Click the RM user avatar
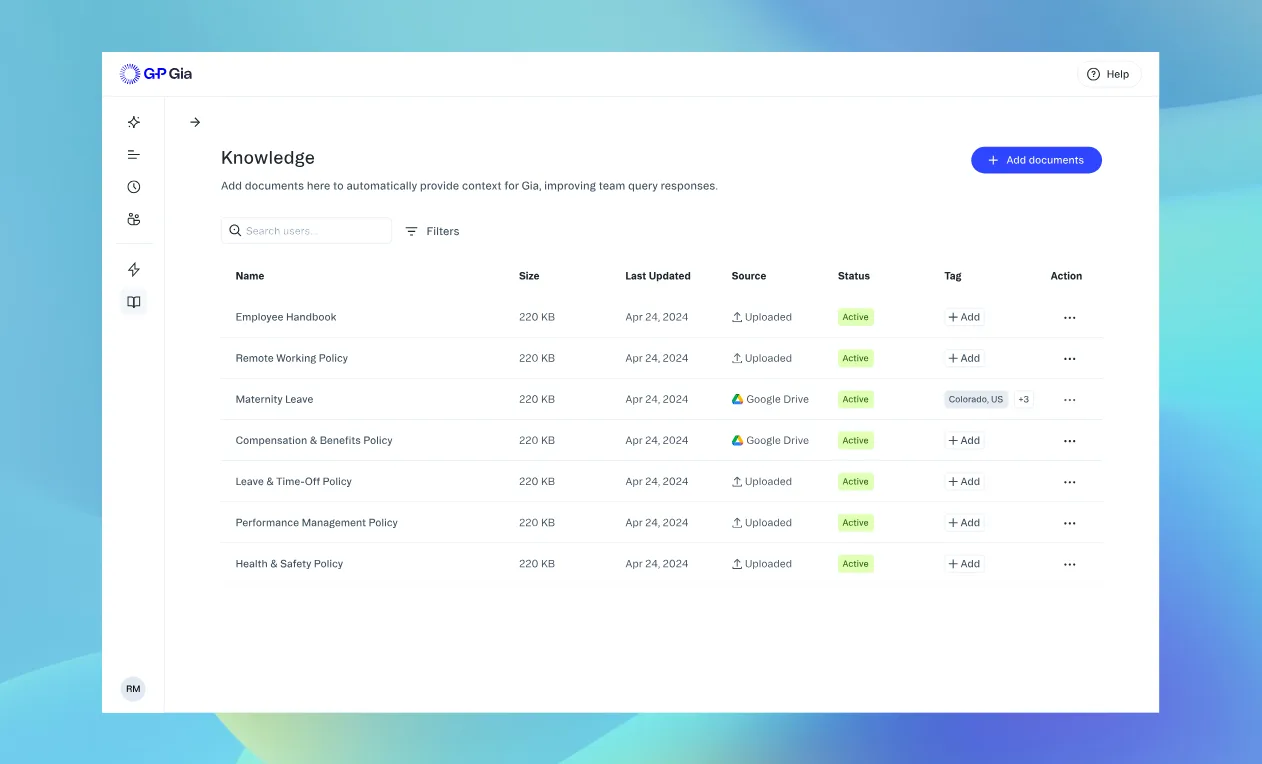Screen dimensions: 1262x764 (x=133, y=689)
